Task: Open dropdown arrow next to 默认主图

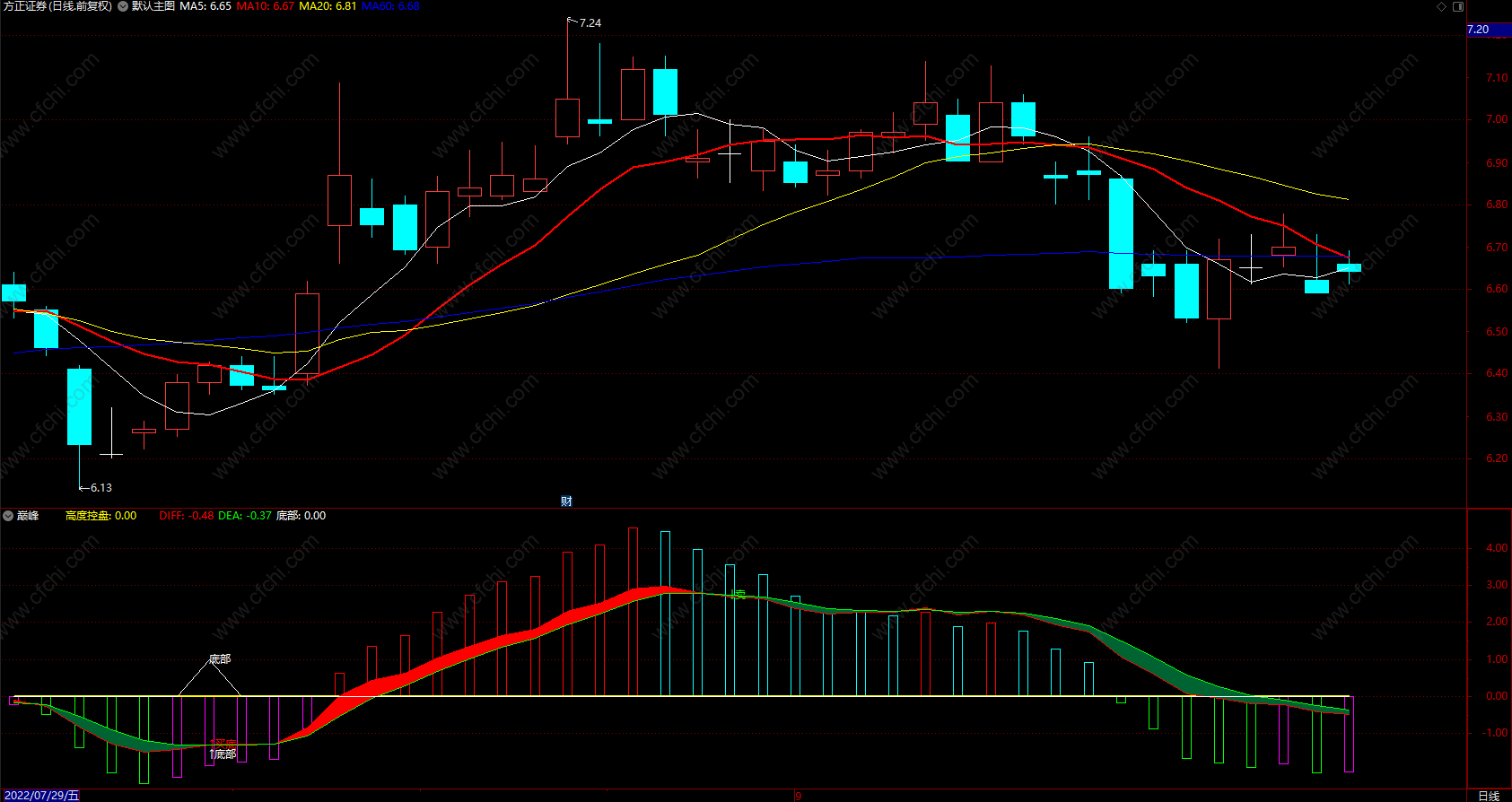Action: pos(123,6)
